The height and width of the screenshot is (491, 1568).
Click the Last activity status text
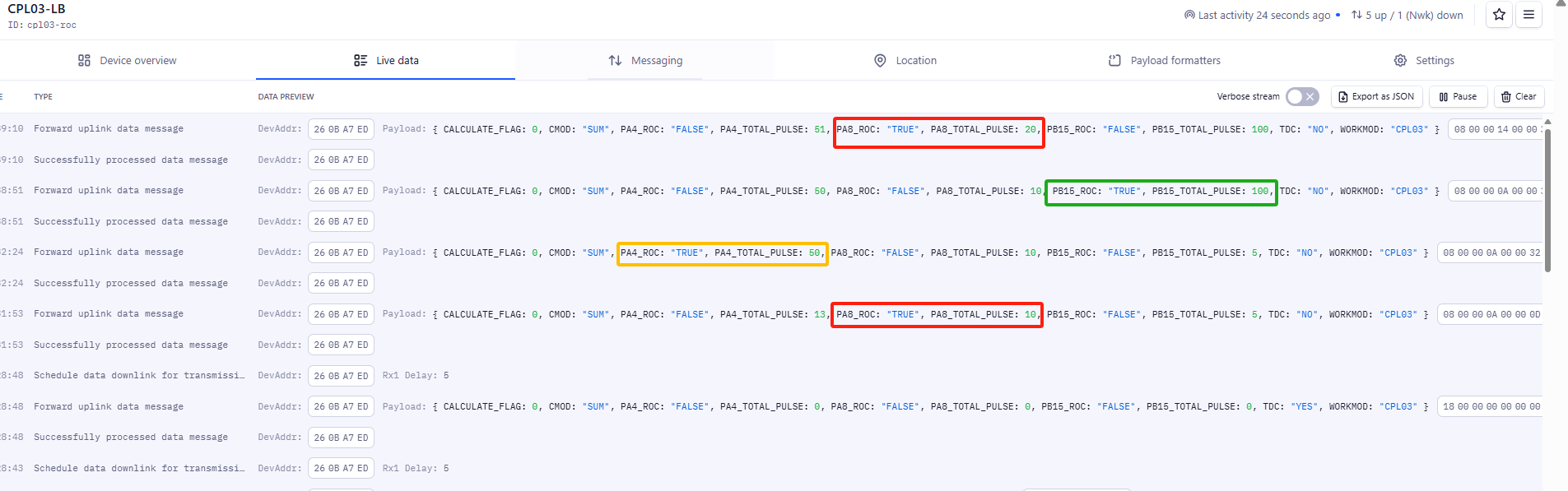tap(1263, 15)
